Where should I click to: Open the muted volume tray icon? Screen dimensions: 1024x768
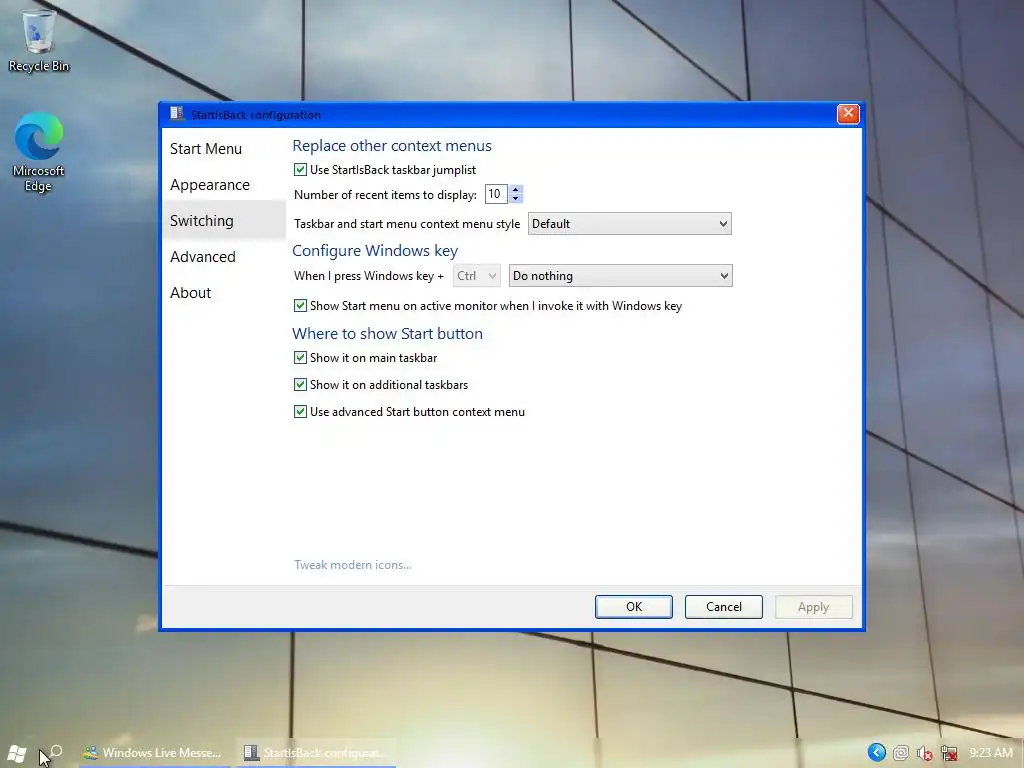point(924,754)
